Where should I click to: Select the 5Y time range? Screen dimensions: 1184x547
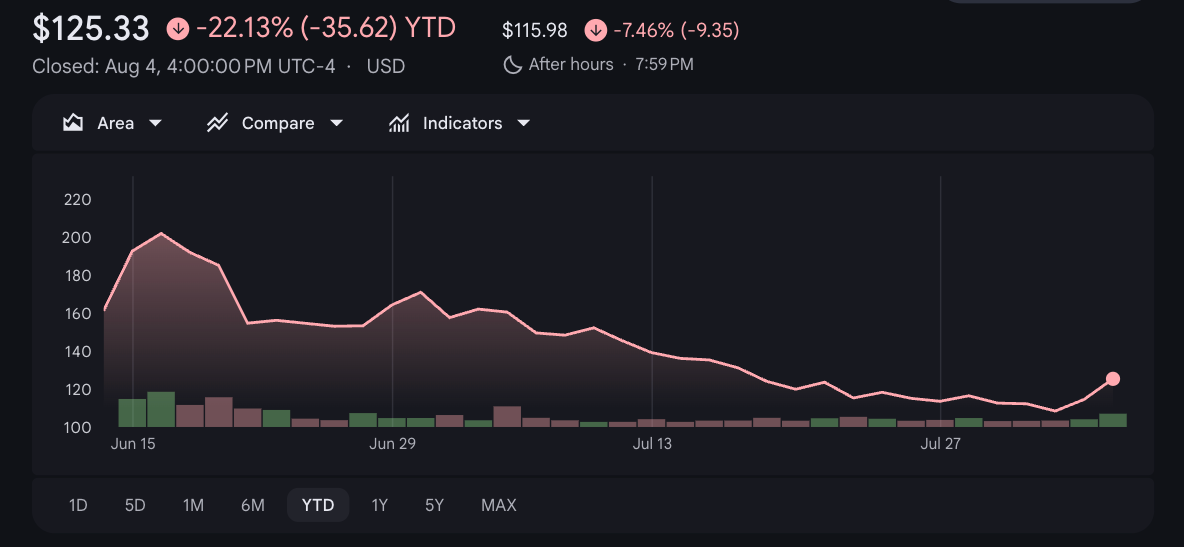point(434,505)
